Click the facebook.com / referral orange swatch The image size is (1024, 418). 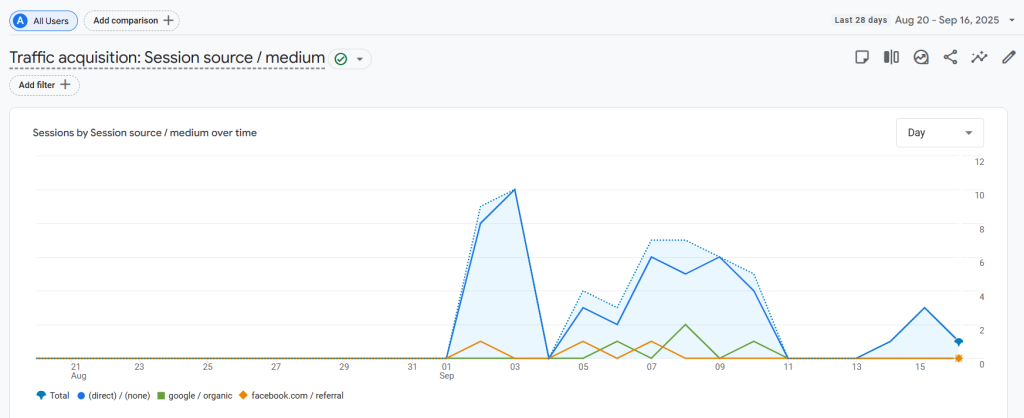click(x=243, y=396)
